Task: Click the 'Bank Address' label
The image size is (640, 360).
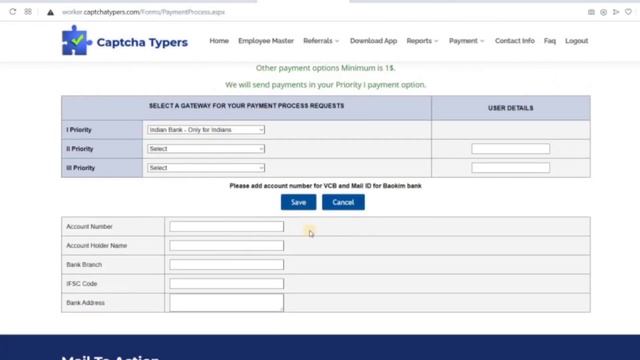Action: (85, 303)
